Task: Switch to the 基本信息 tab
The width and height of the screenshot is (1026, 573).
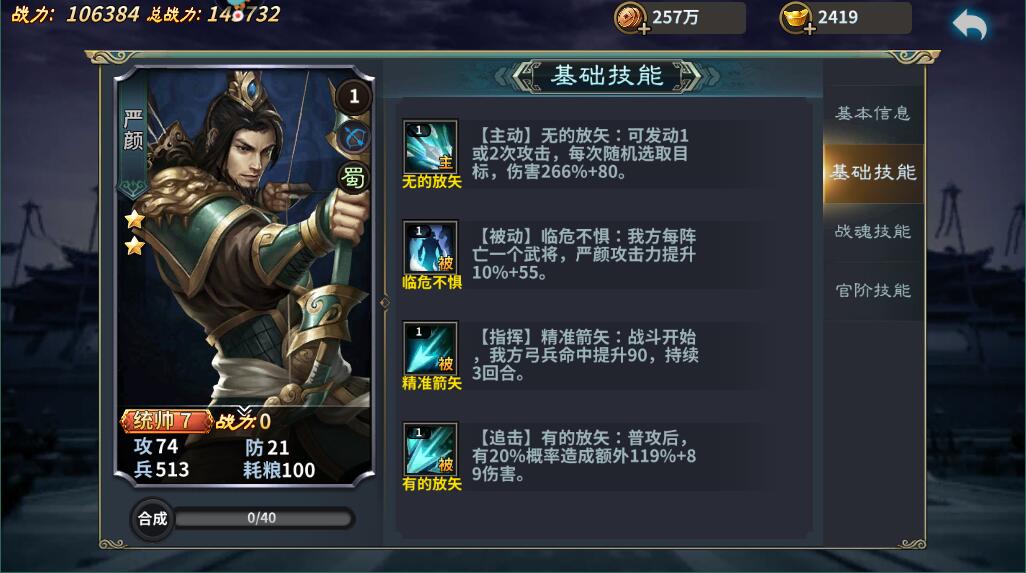Action: (x=873, y=114)
